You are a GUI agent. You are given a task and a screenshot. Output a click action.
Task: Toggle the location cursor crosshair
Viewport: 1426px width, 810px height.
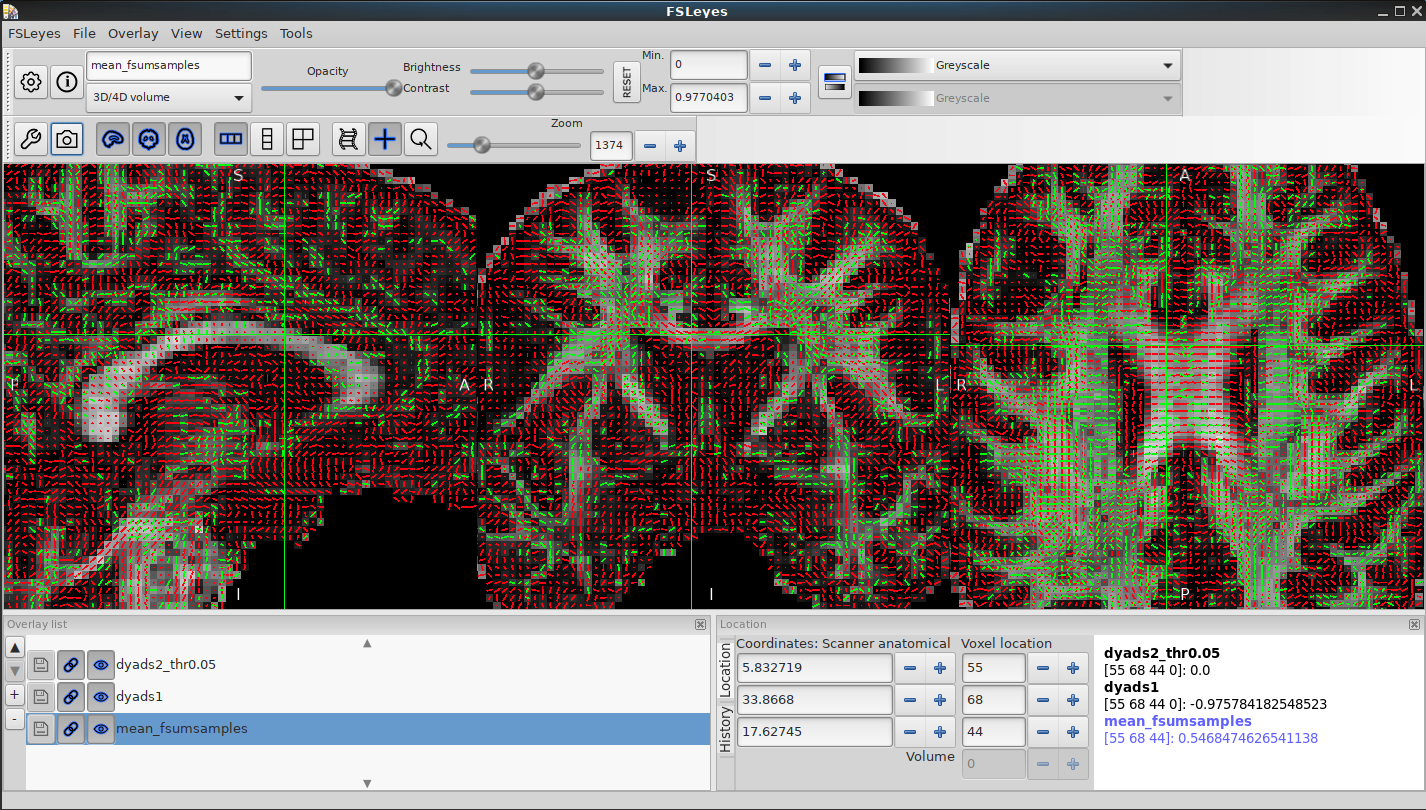pos(385,139)
